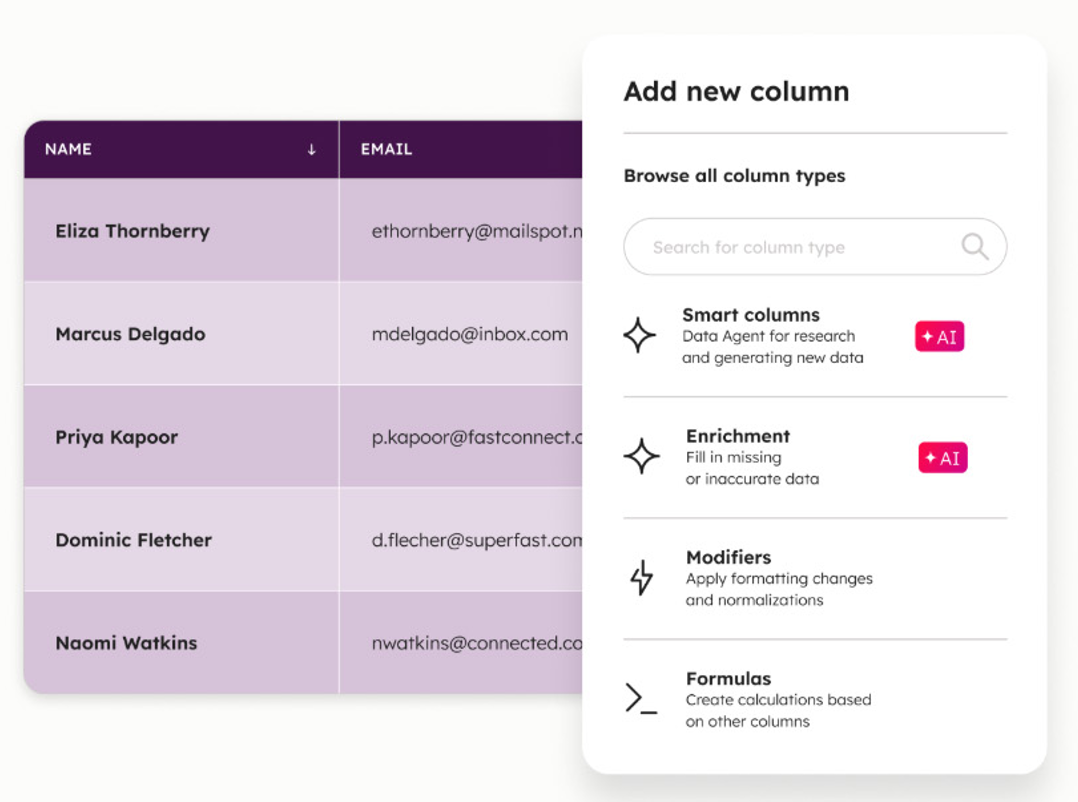Click the EMAIL column header

point(386,149)
